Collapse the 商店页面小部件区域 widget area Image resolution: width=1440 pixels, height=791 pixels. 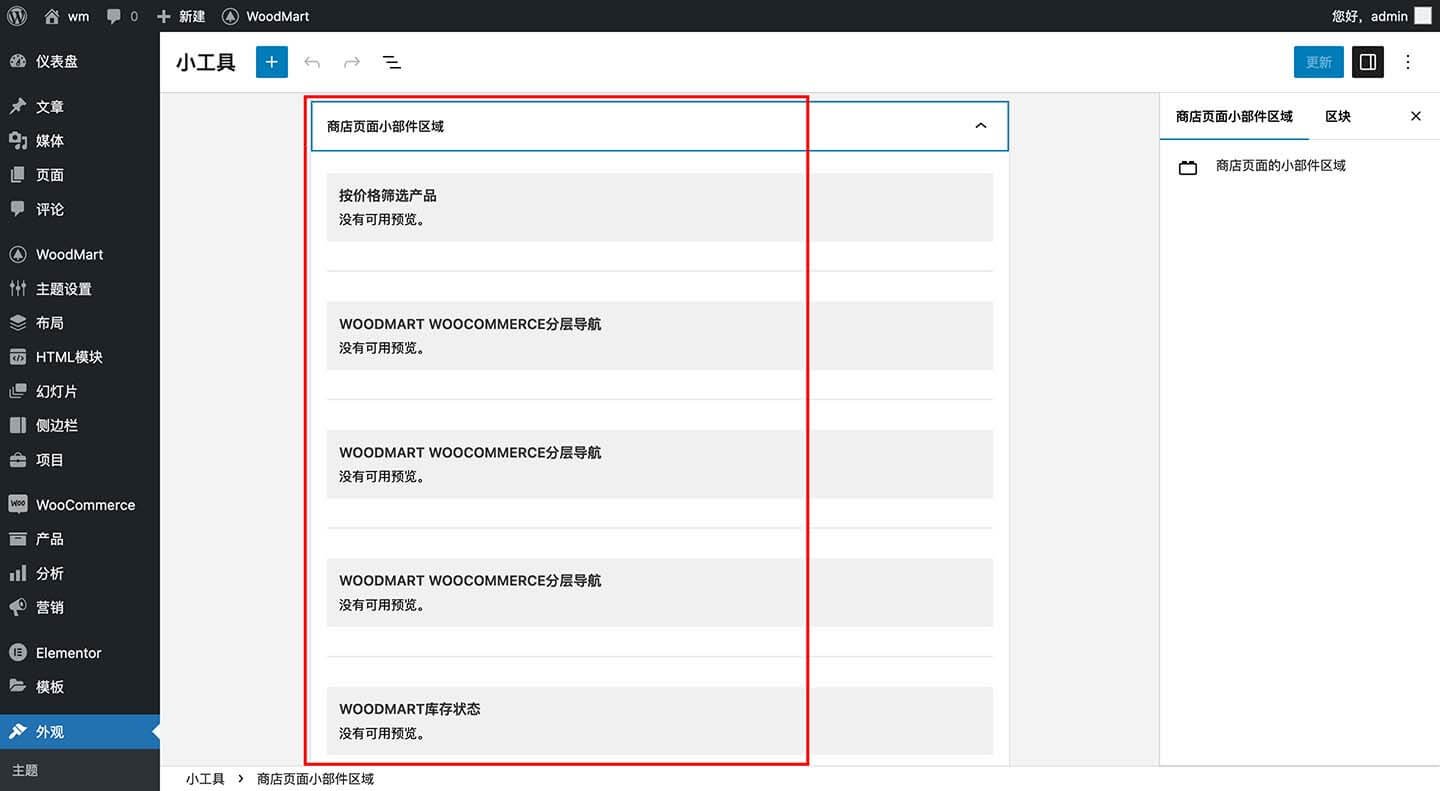point(981,126)
